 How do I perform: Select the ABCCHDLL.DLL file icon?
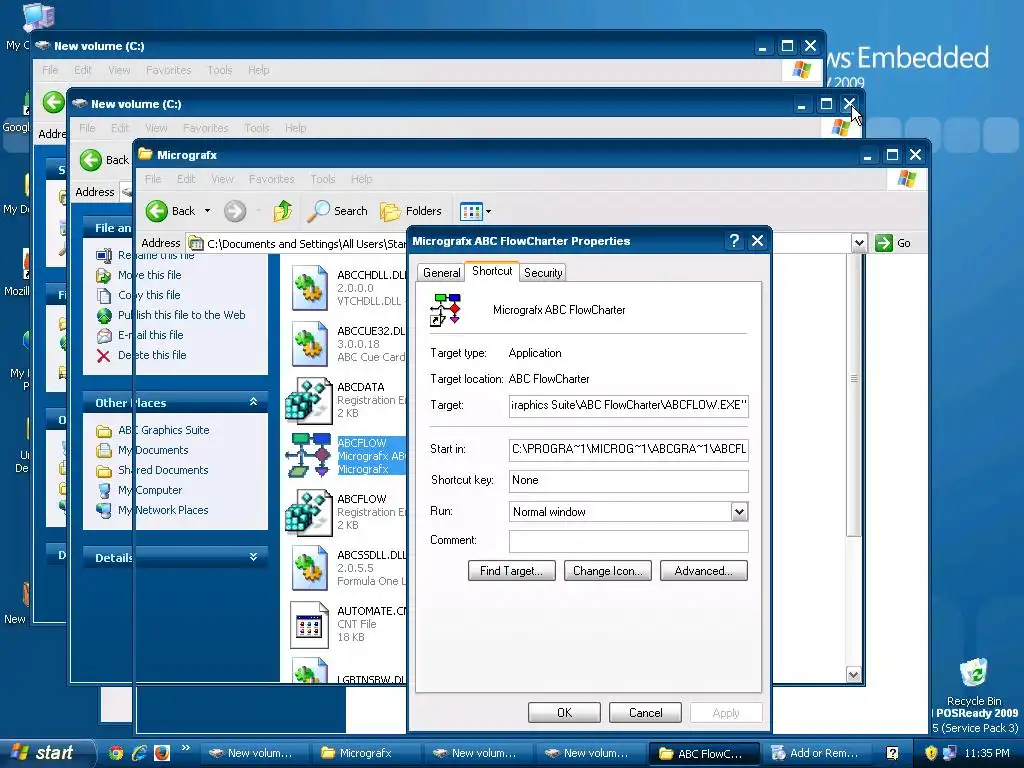pos(310,287)
